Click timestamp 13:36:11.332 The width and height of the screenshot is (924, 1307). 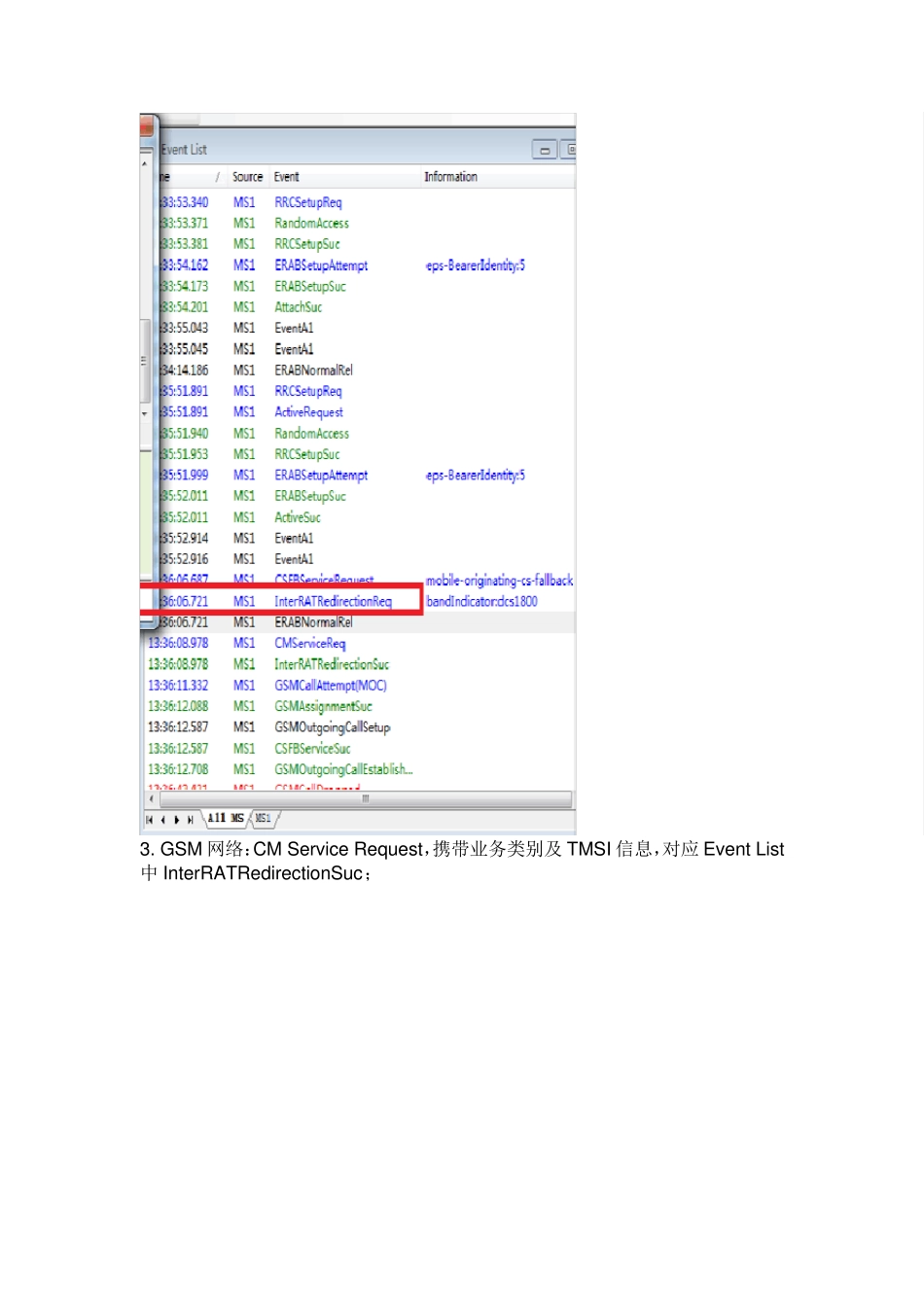tap(178, 686)
